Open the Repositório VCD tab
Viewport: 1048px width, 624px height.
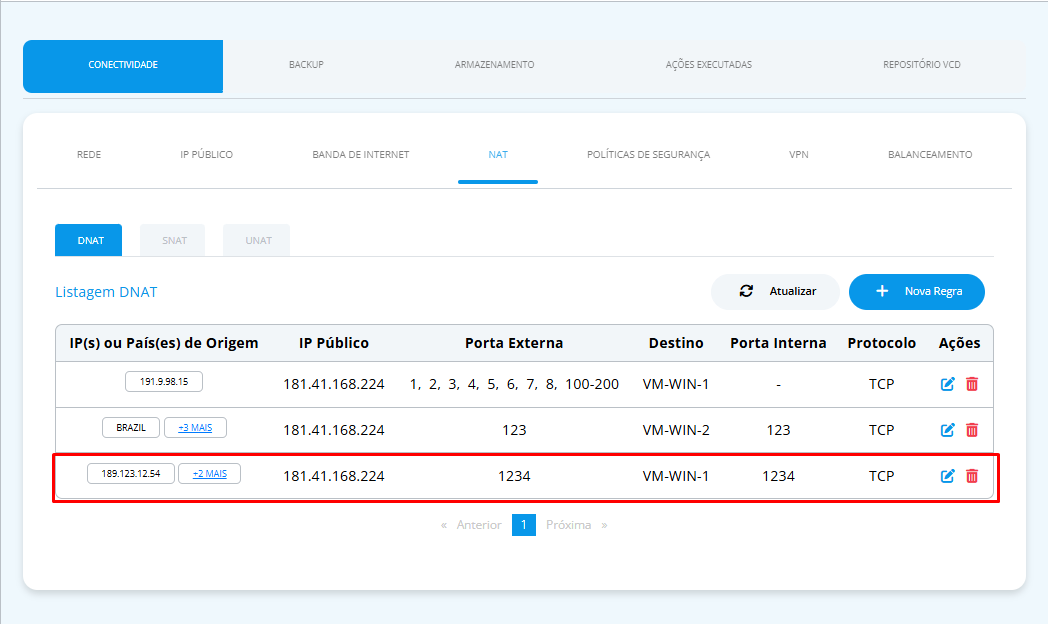coord(921,65)
